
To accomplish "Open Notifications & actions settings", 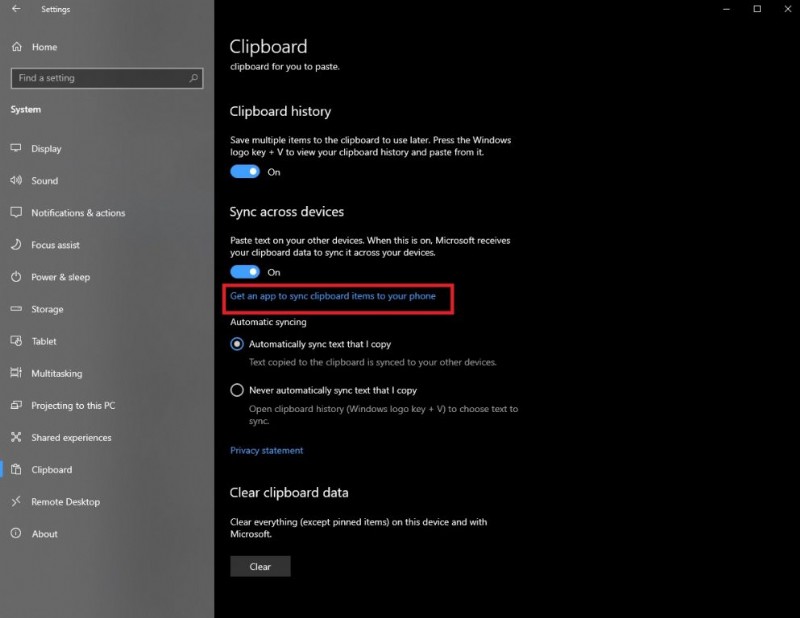I will tap(16, 213).
